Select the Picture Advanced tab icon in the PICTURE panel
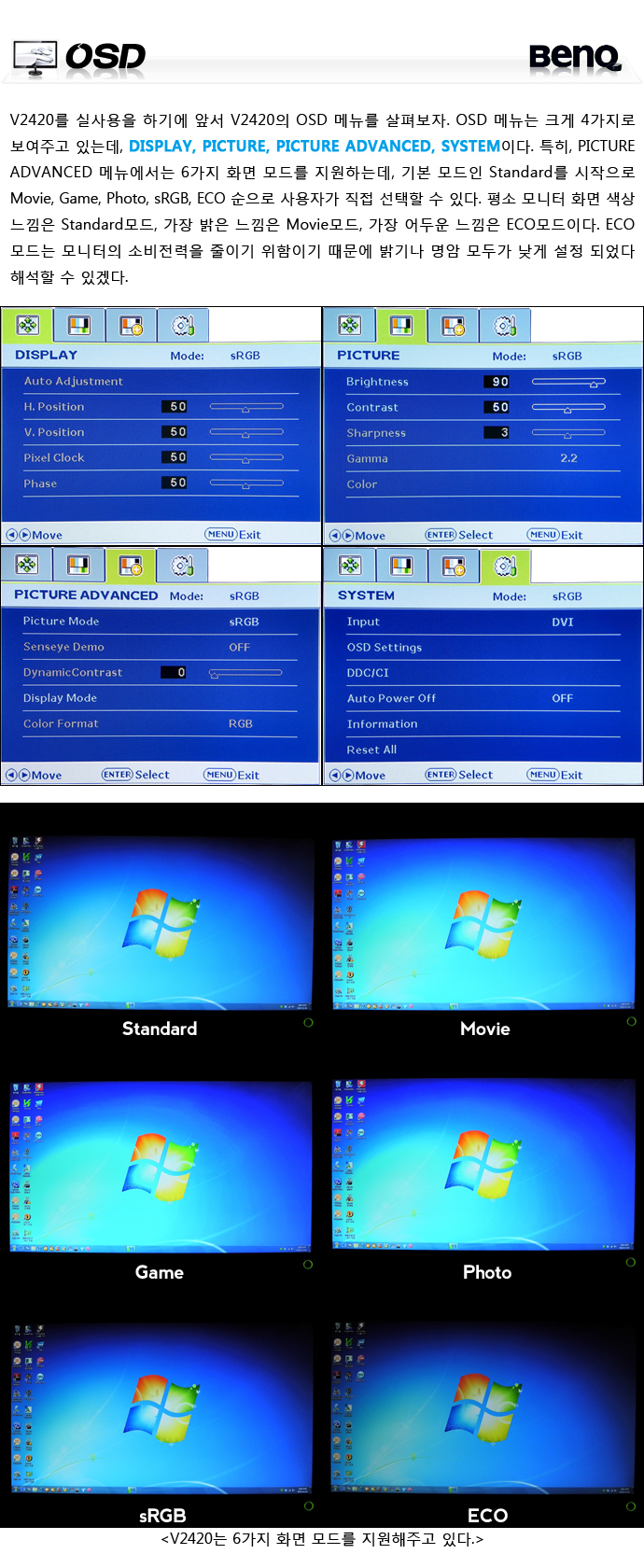This screenshot has height=1568, width=644. (x=454, y=325)
